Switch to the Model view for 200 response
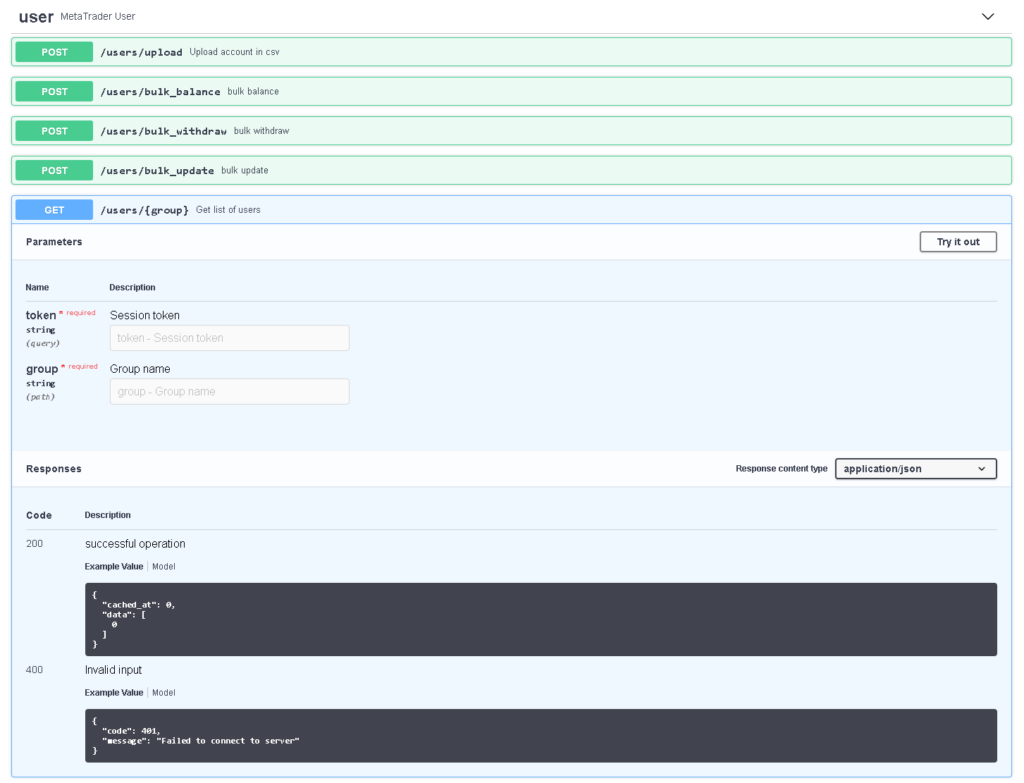 click(163, 566)
